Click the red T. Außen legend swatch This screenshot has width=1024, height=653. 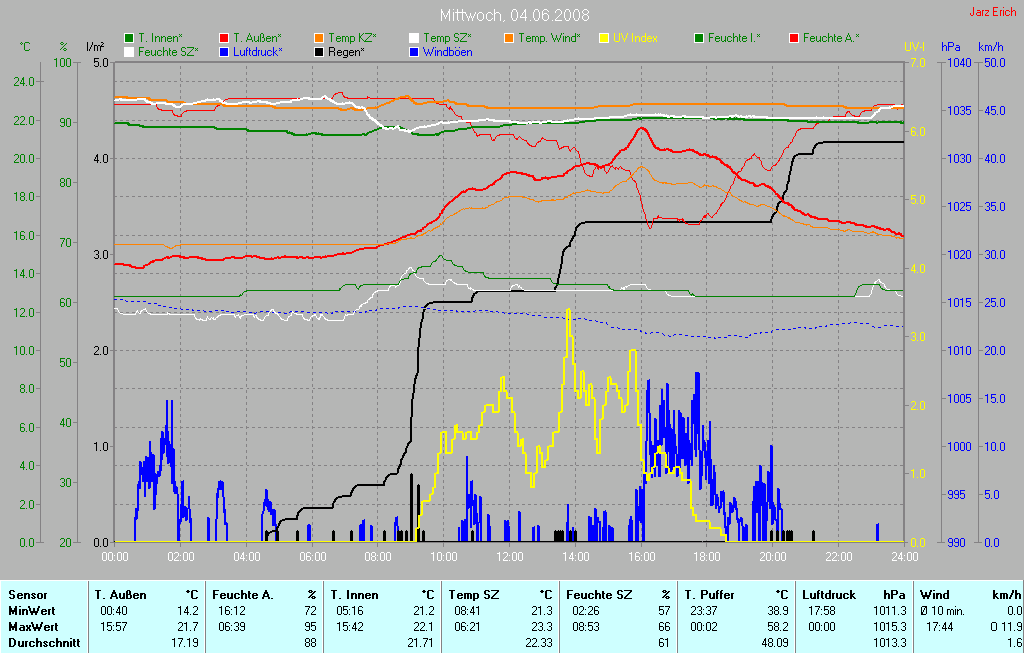(224, 38)
